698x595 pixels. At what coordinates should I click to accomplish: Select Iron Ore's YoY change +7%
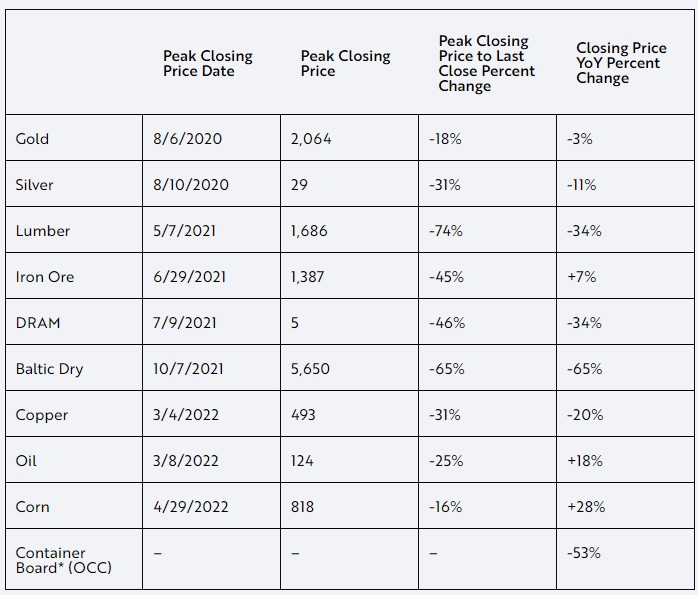click(581, 277)
